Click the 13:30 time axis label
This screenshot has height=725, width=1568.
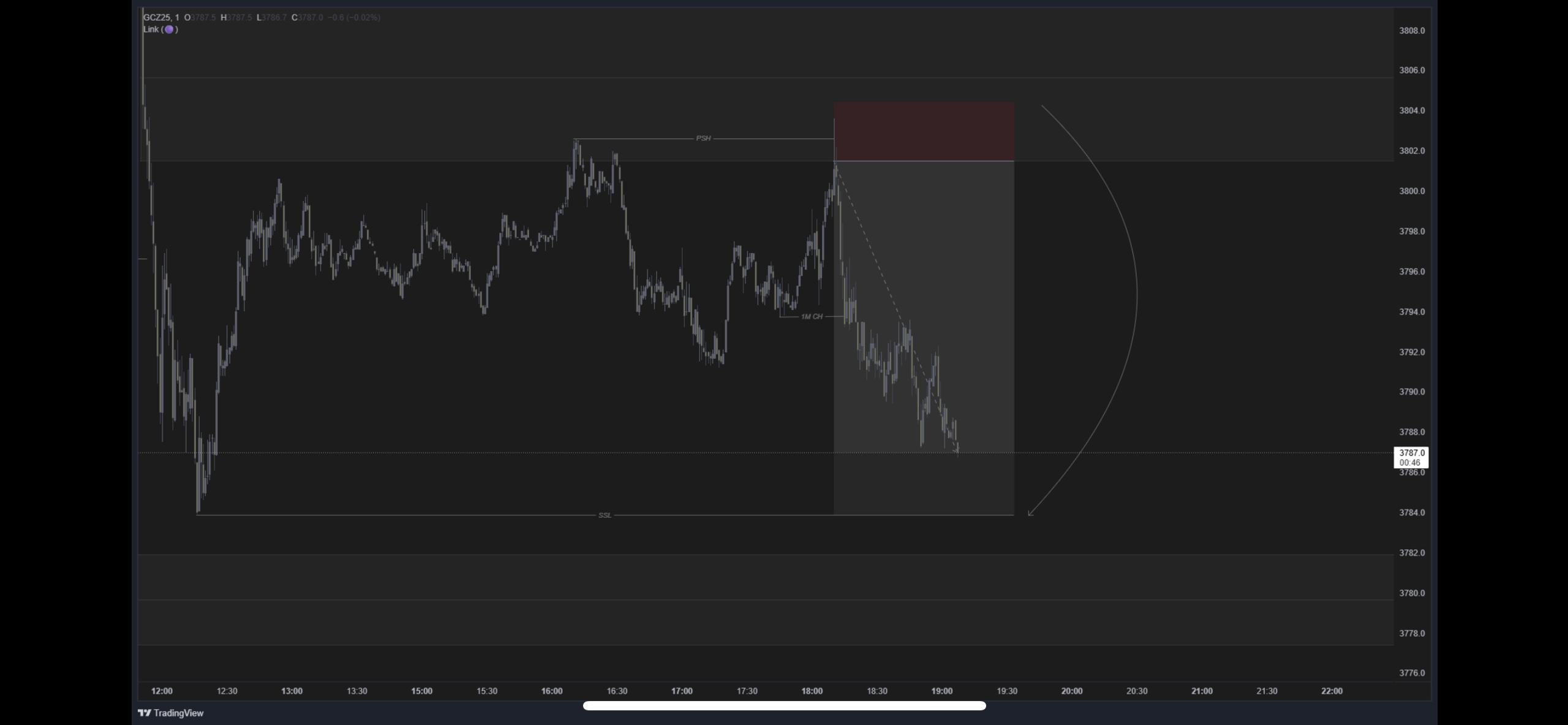(x=357, y=691)
